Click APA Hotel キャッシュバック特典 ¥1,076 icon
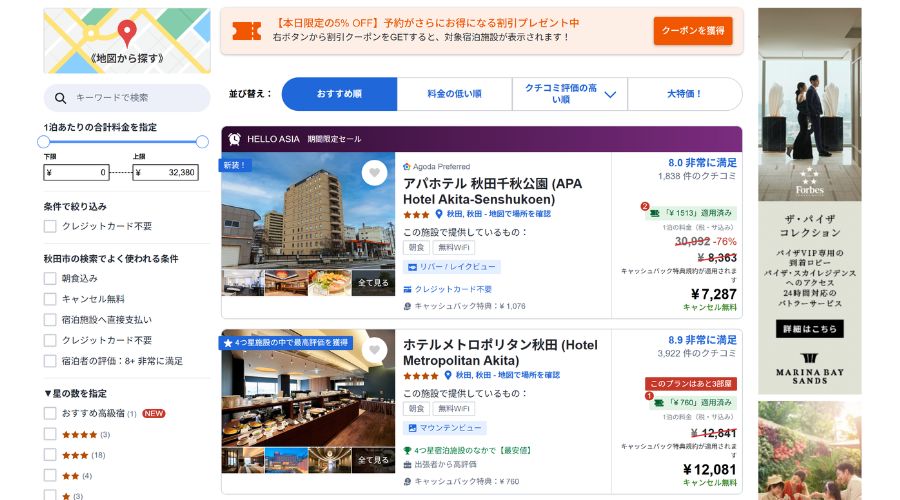Viewport: 900px width, 500px height. pyautogui.click(x=407, y=307)
